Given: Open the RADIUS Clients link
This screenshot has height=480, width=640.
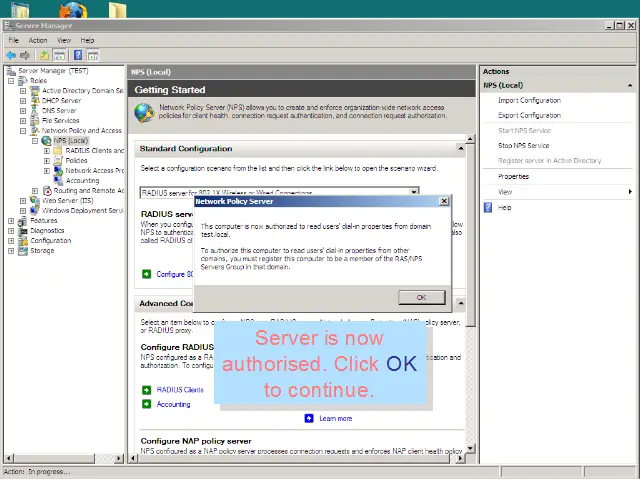Looking at the screenshot, I should pos(180,390).
